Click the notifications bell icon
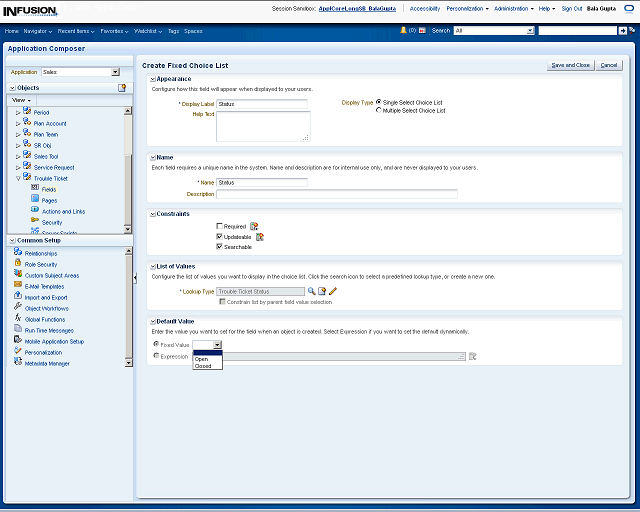This screenshot has height=512, width=640. click(x=404, y=31)
